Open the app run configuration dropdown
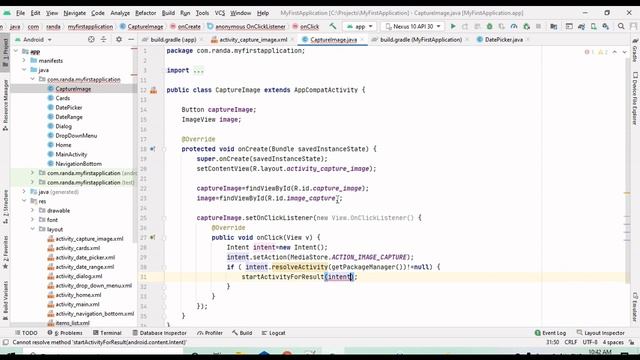Viewport: 640px width, 360px height. click(x=360, y=27)
